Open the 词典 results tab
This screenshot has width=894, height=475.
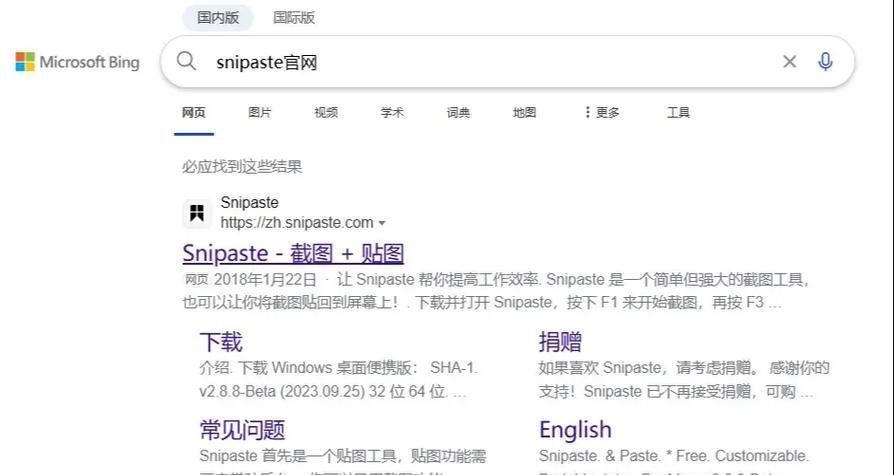[x=458, y=113]
